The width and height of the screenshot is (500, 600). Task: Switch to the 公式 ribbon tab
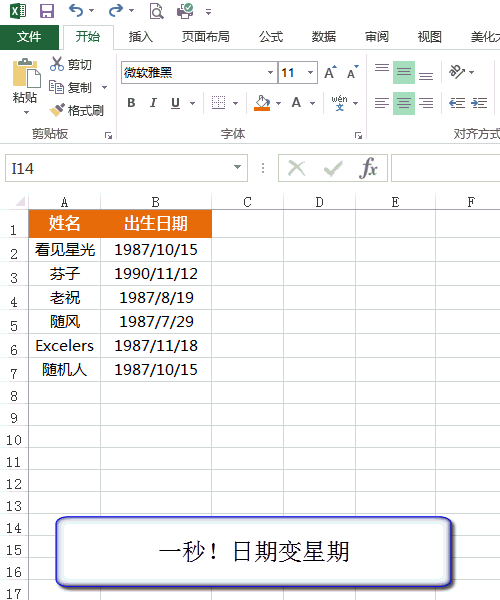click(x=270, y=37)
